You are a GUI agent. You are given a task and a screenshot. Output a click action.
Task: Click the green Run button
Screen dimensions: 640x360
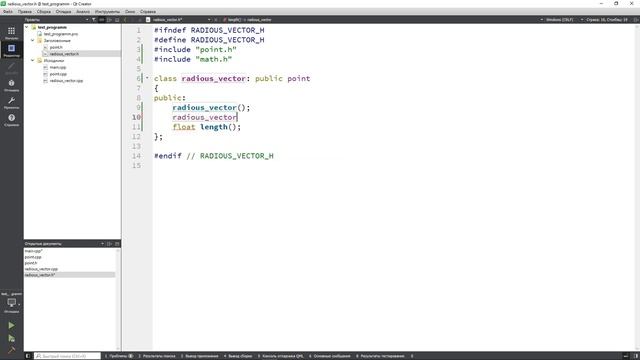point(11,325)
